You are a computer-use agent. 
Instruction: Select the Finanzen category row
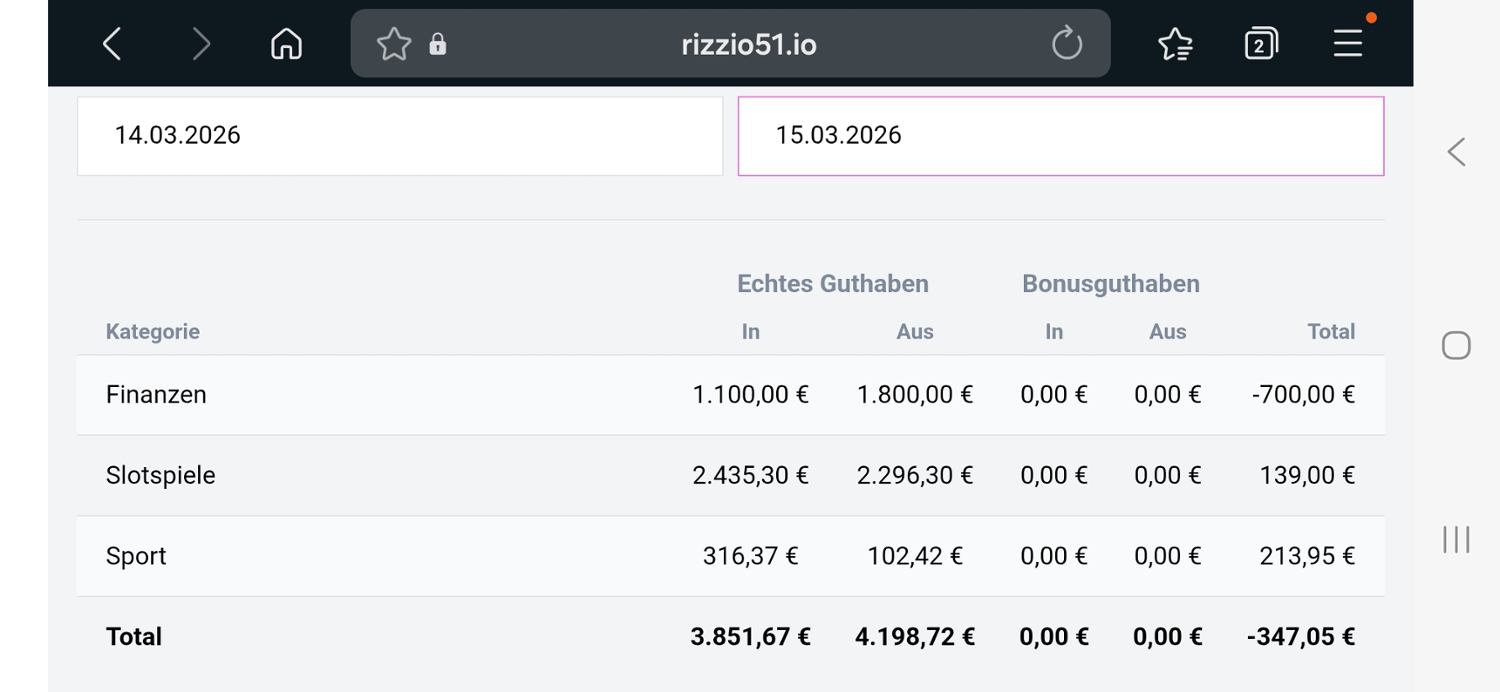click(x=156, y=395)
